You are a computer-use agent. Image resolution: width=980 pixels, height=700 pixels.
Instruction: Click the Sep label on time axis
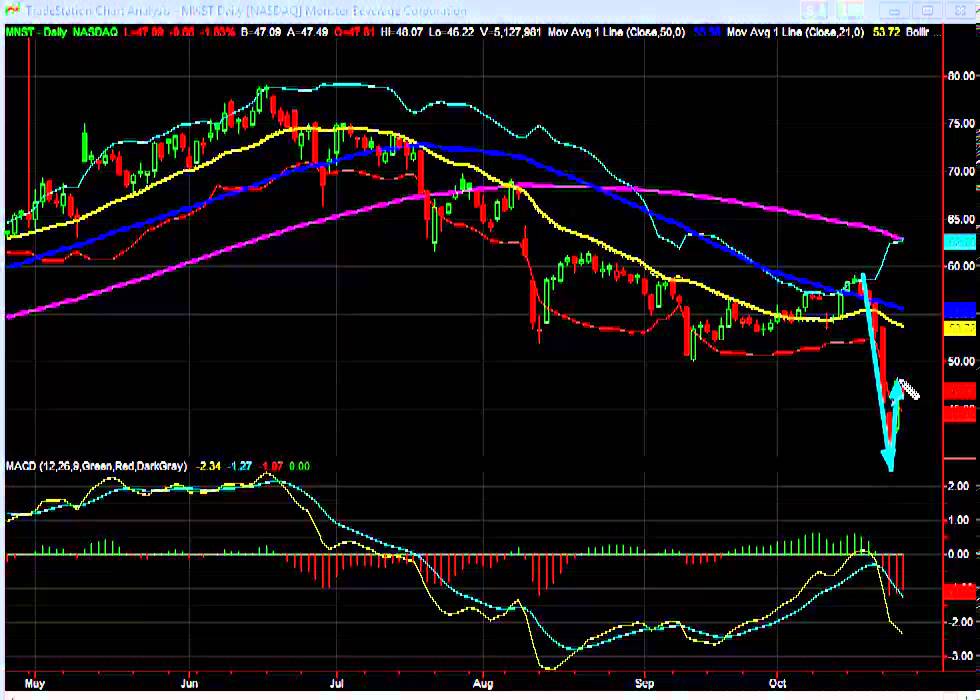point(644,683)
